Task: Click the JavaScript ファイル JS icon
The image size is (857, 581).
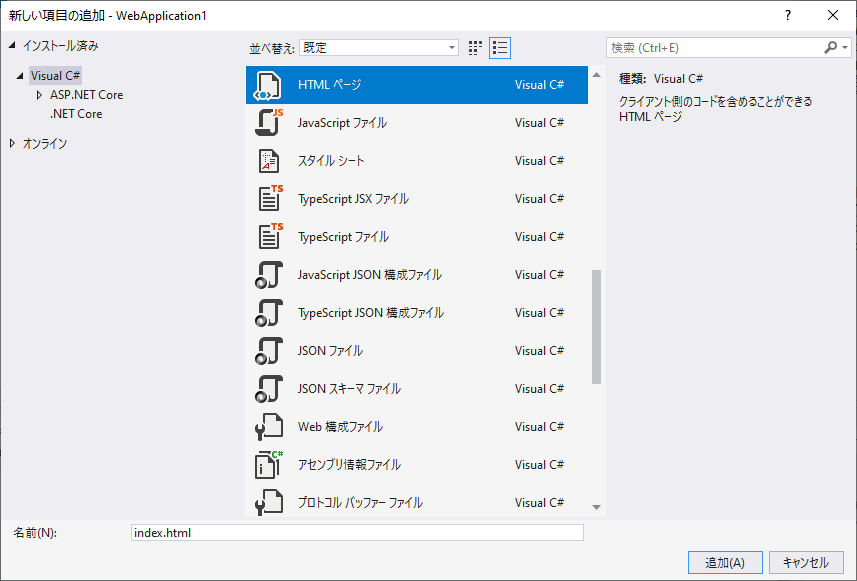Action: 269,122
